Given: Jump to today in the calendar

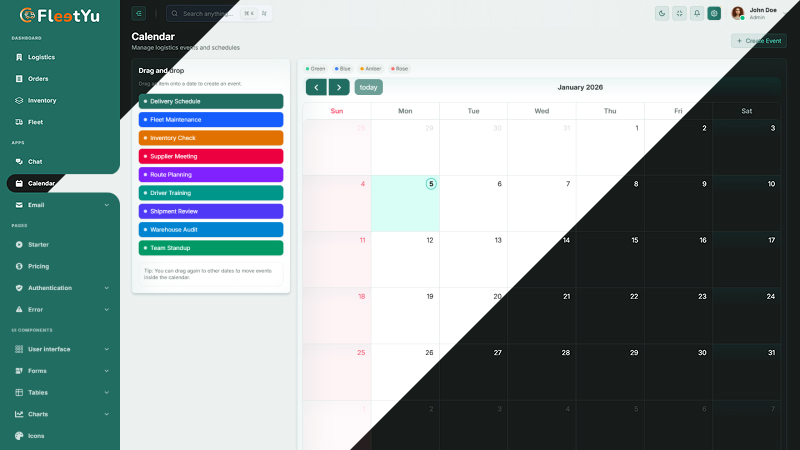Looking at the screenshot, I should point(369,87).
